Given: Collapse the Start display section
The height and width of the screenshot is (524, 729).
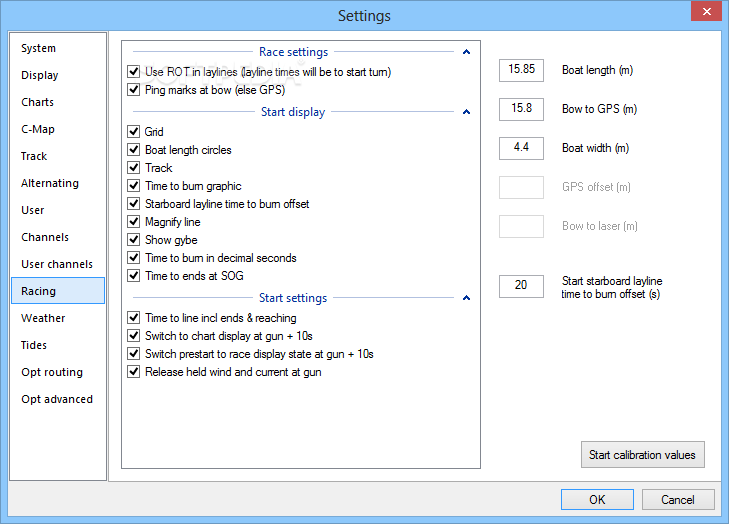Looking at the screenshot, I should tap(466, 112).
